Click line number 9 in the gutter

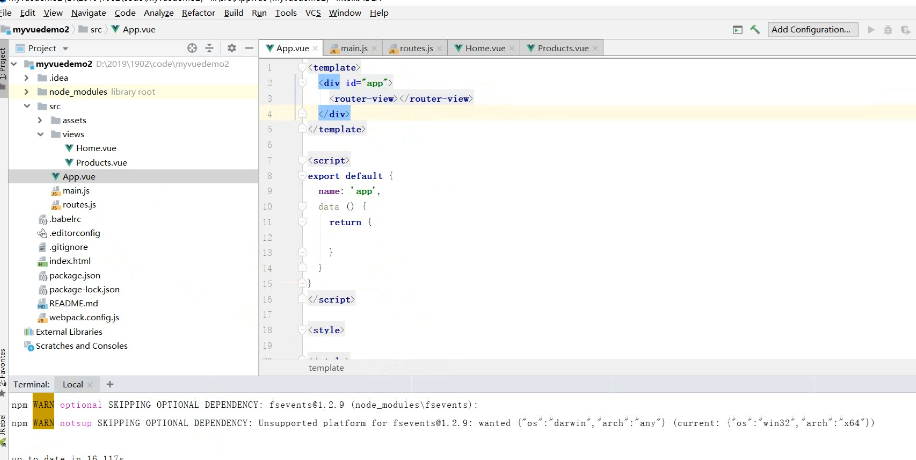point(269,191)
